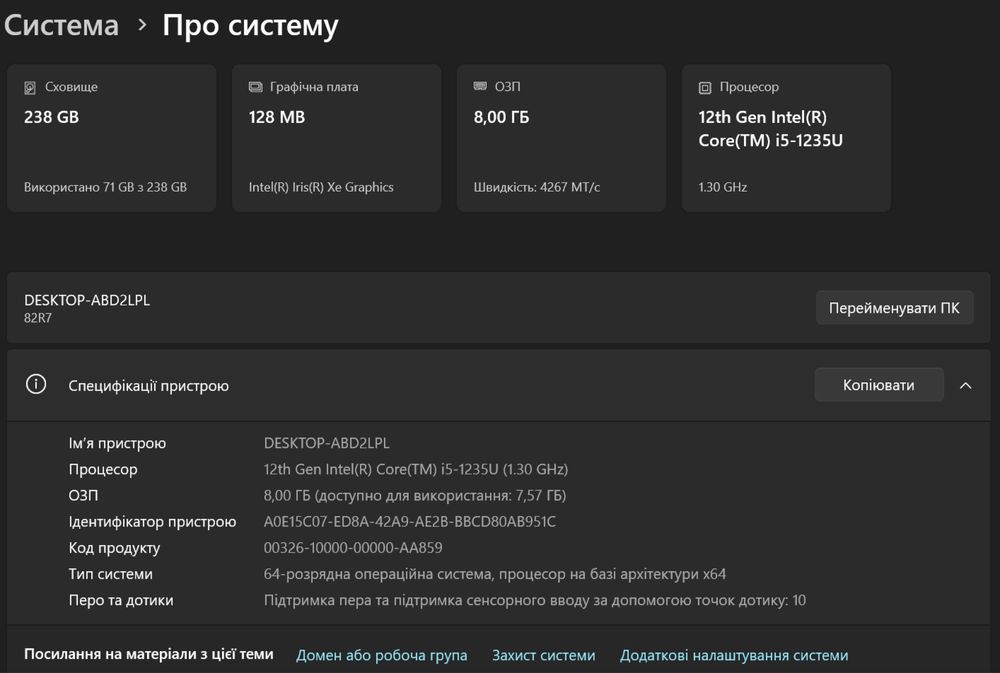Click the Код продукту label
Image resolution: width=1000 pixels, height=673 pixels.
click(x=114, y=548)
